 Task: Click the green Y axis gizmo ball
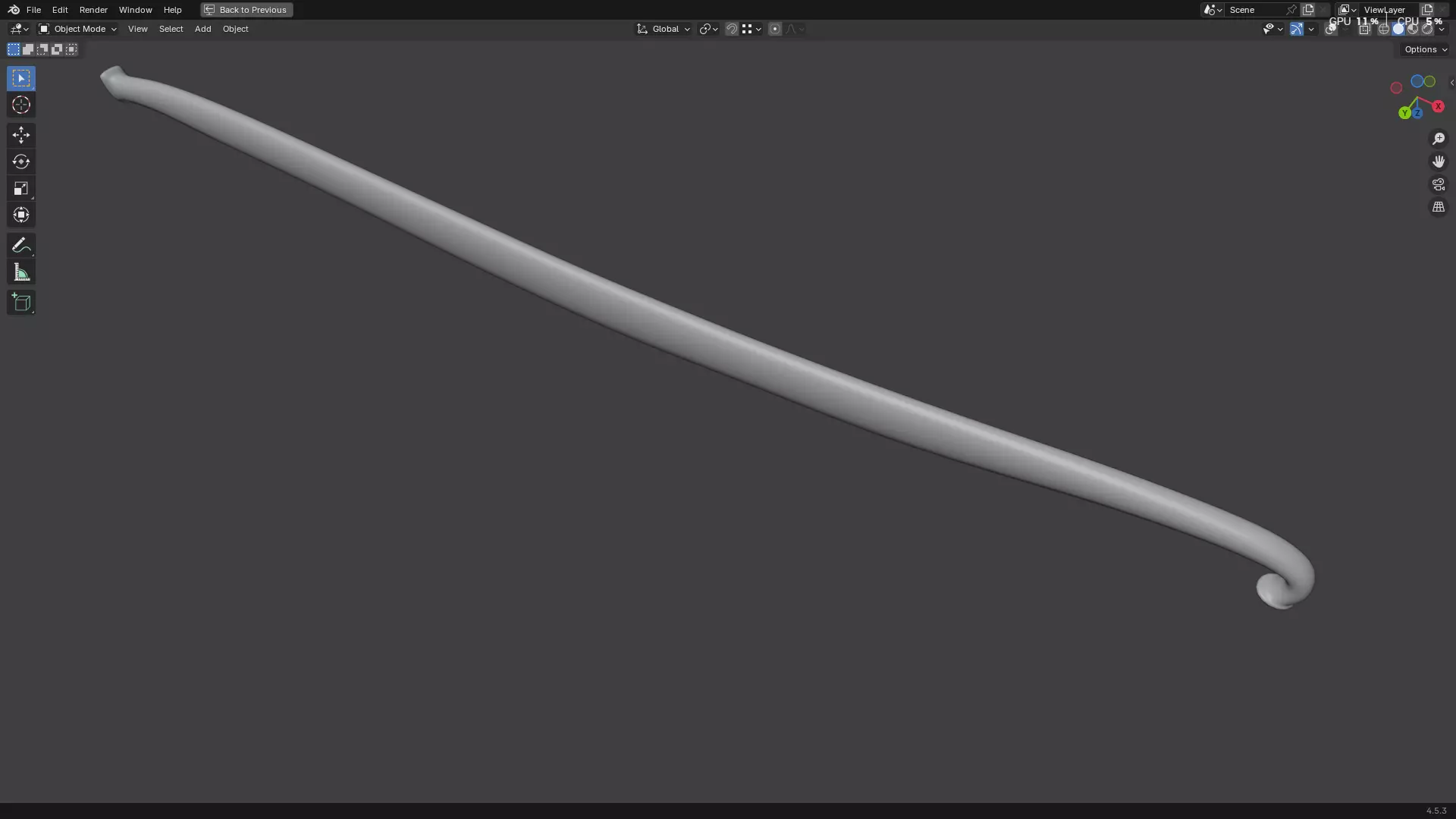[x=1404, y=113]
